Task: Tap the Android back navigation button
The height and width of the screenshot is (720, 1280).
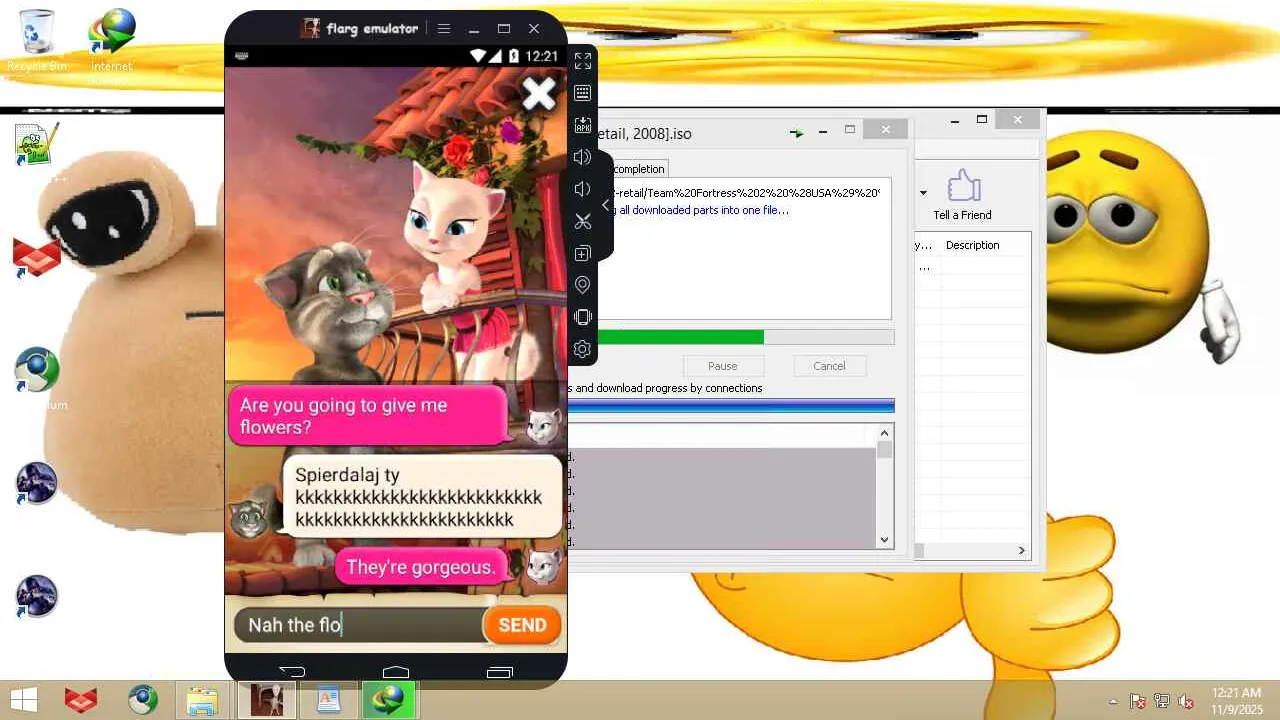Action: coord(292,671)
